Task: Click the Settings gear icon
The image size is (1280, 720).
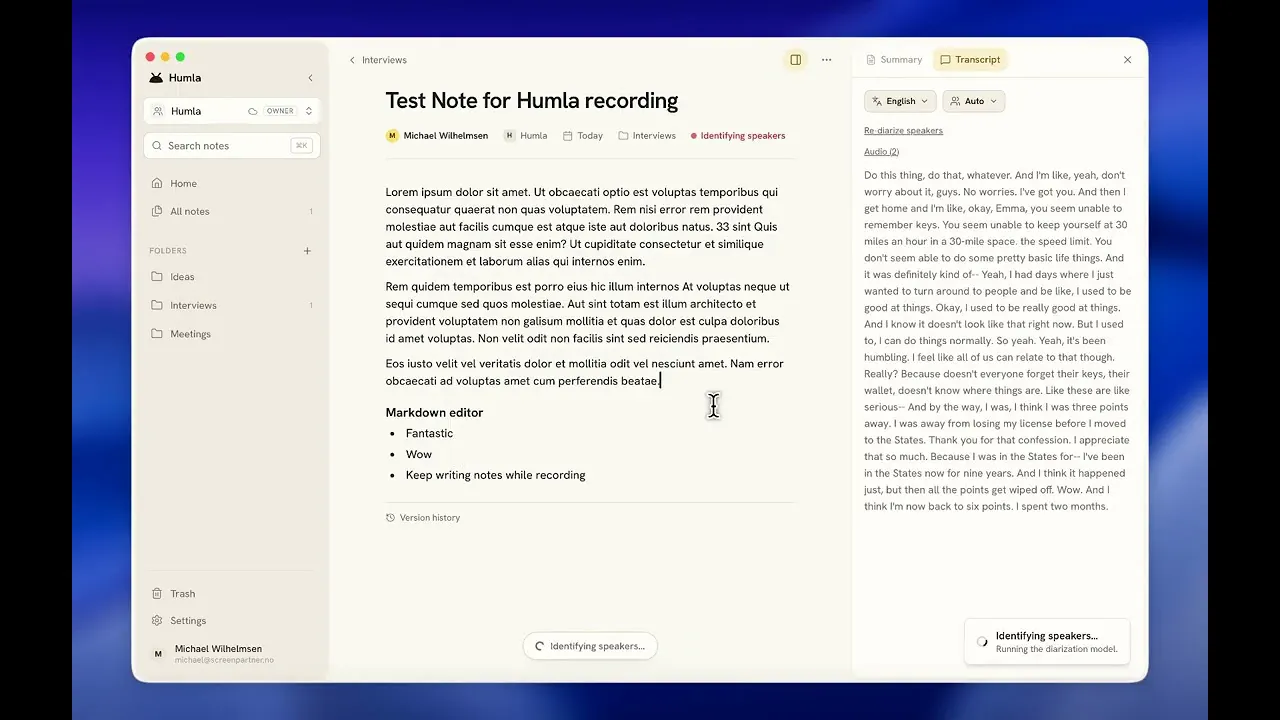Action: [157, 620]
